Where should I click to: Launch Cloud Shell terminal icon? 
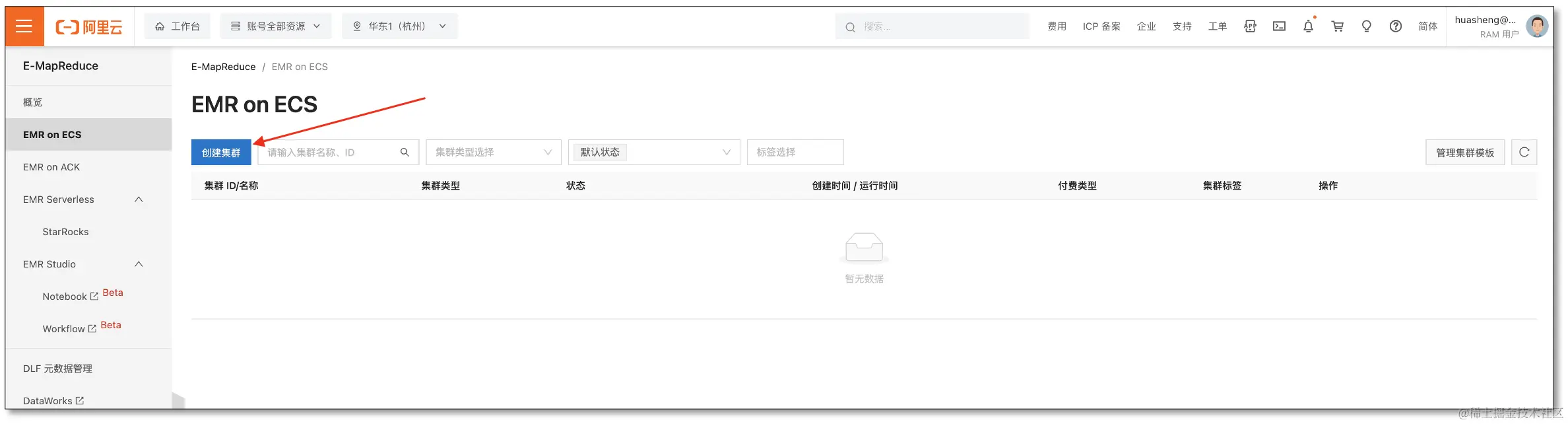click(1279, 26)
